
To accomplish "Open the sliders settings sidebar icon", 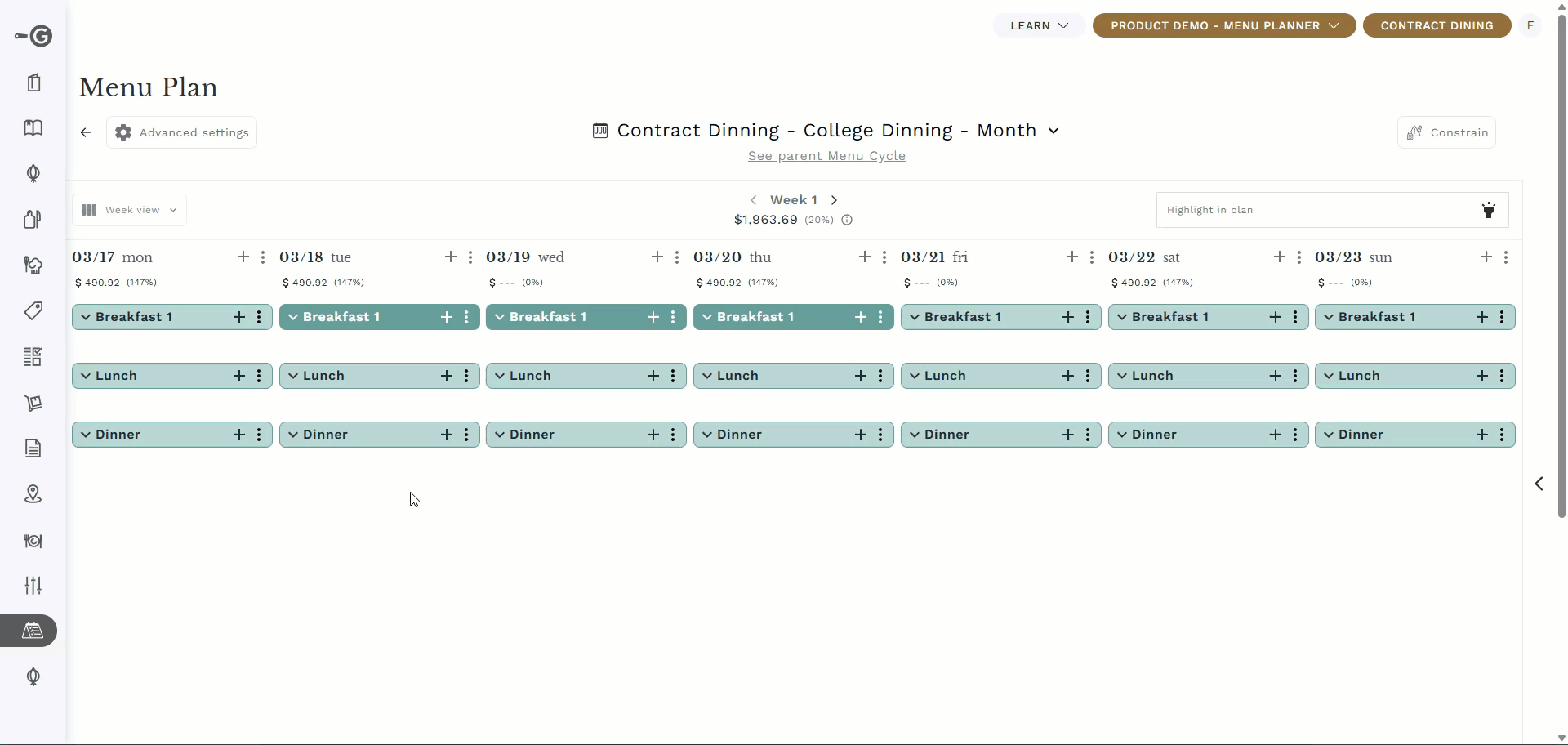I will pos(33,586).
